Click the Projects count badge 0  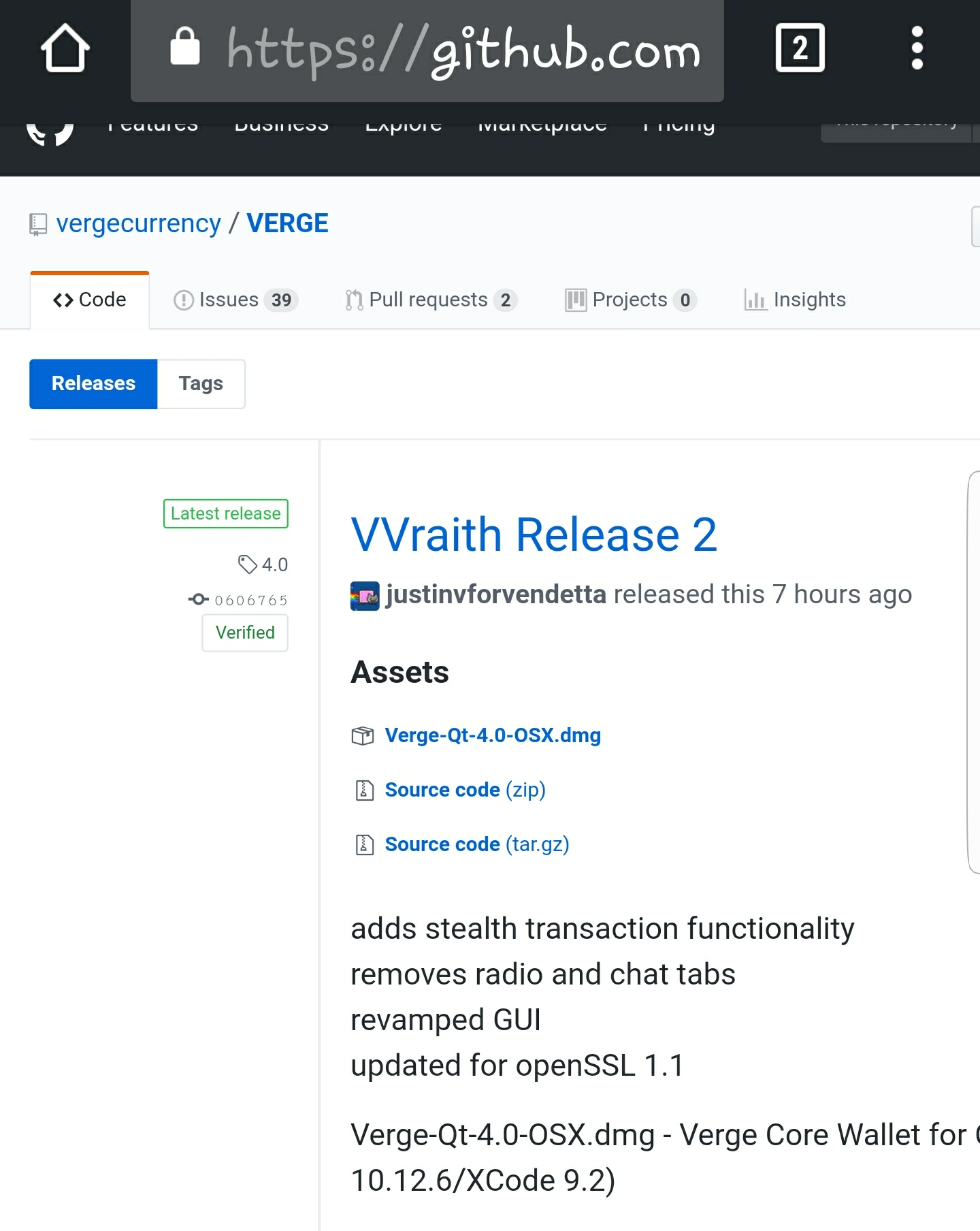[685, 300]
